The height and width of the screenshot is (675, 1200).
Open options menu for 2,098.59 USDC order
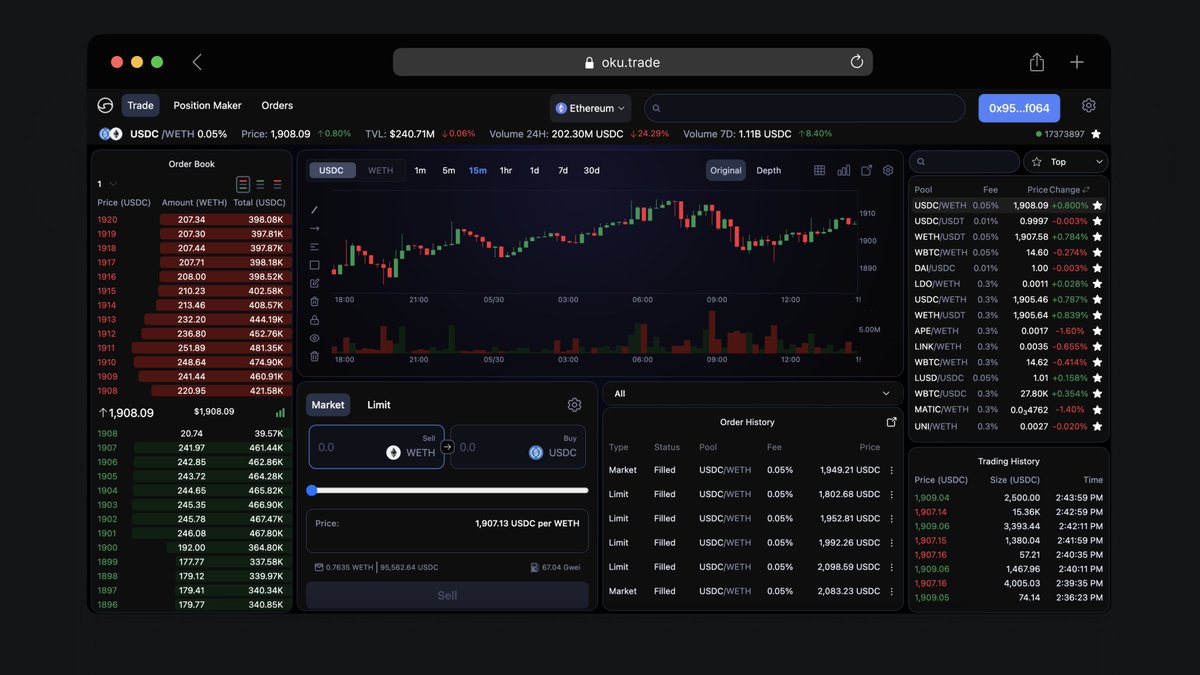tap(892, 567)
